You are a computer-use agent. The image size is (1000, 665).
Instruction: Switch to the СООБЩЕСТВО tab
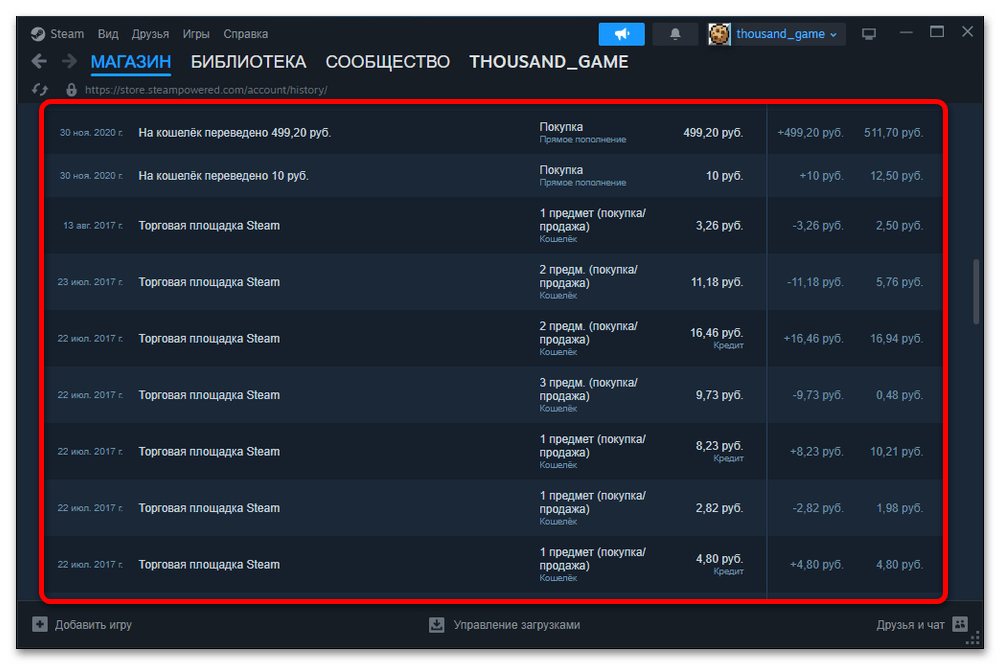pyautogui.click(x=387, y=62)
